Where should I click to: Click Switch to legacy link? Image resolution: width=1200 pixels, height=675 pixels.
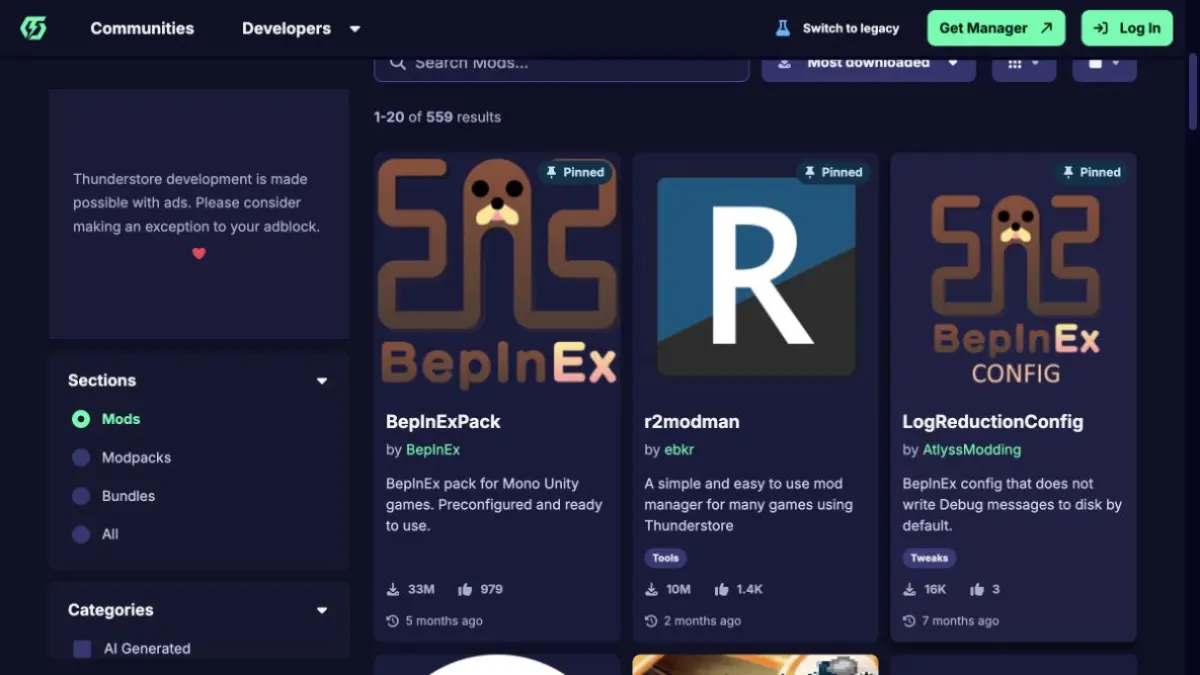tap(850, 28)
